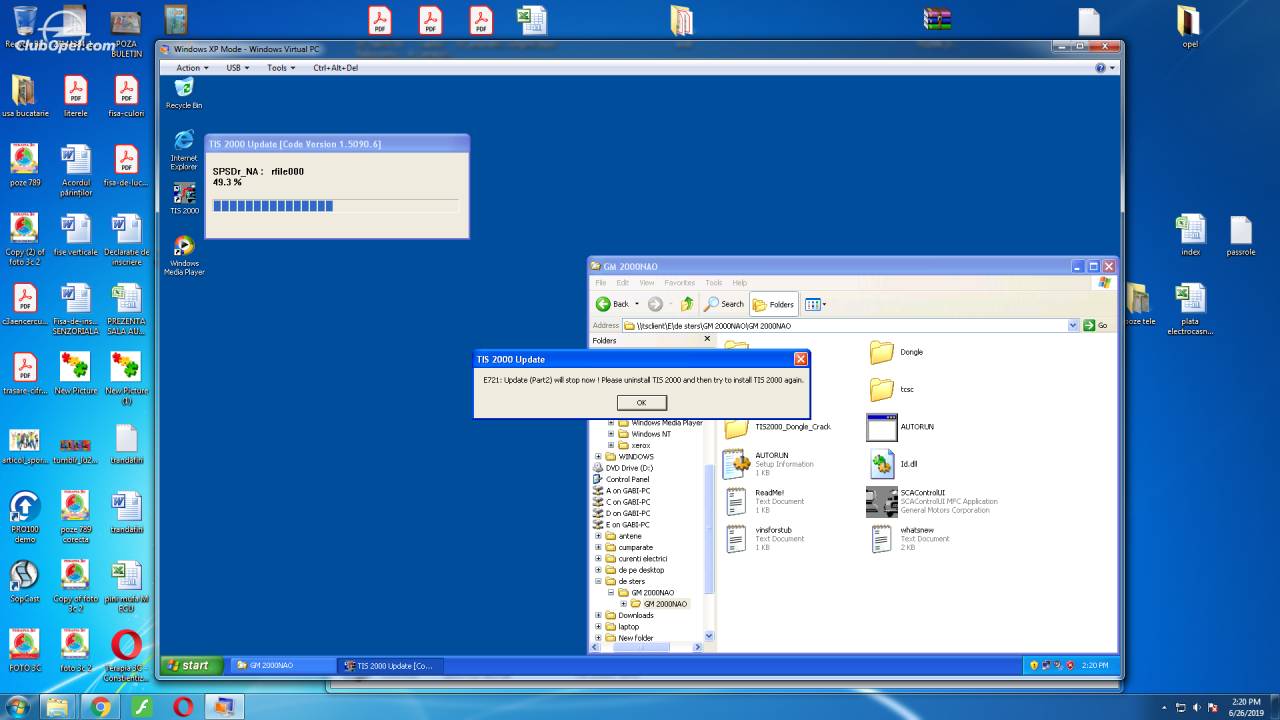
Task: Close the TIS 2000 Update error dialog
Action: tap(800, 359)
